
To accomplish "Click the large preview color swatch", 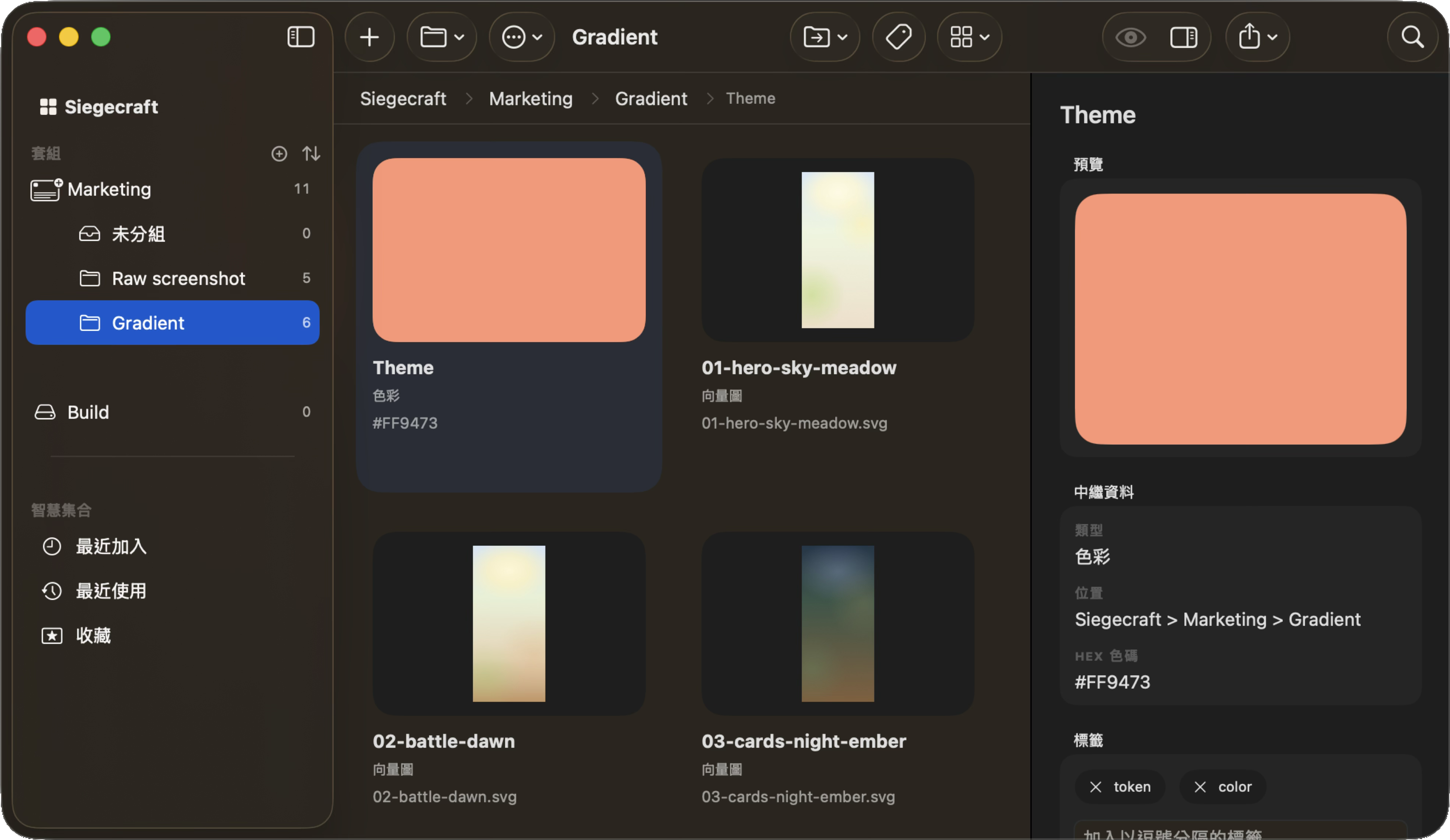I will pos(1241,319).
